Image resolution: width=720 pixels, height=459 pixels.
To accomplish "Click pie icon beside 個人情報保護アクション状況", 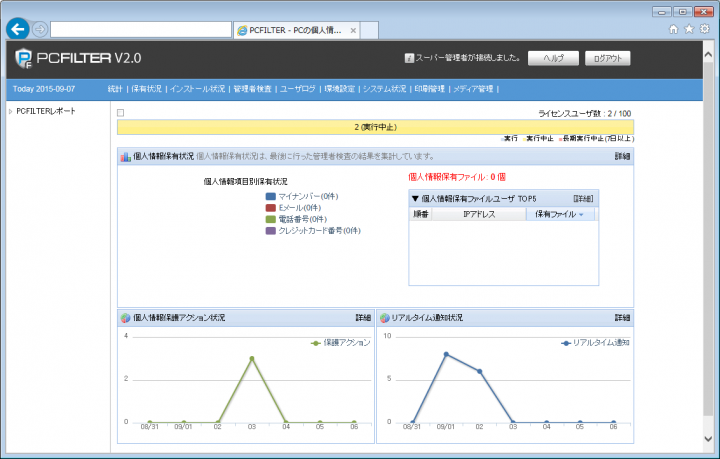I will click(125, 318).
